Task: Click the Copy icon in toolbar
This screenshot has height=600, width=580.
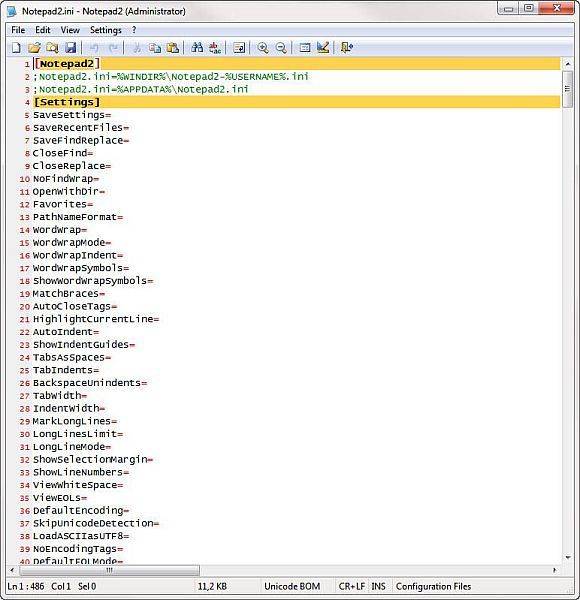Action: click(155, 48)
